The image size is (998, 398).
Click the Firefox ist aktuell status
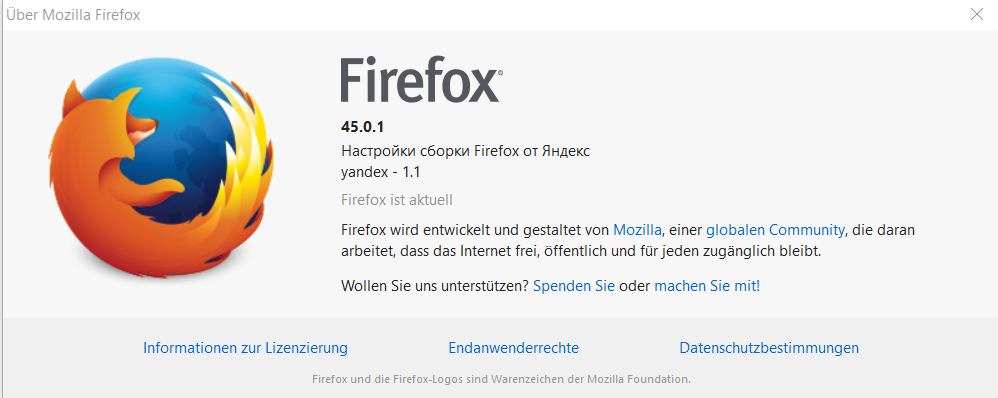coord(397,200)
